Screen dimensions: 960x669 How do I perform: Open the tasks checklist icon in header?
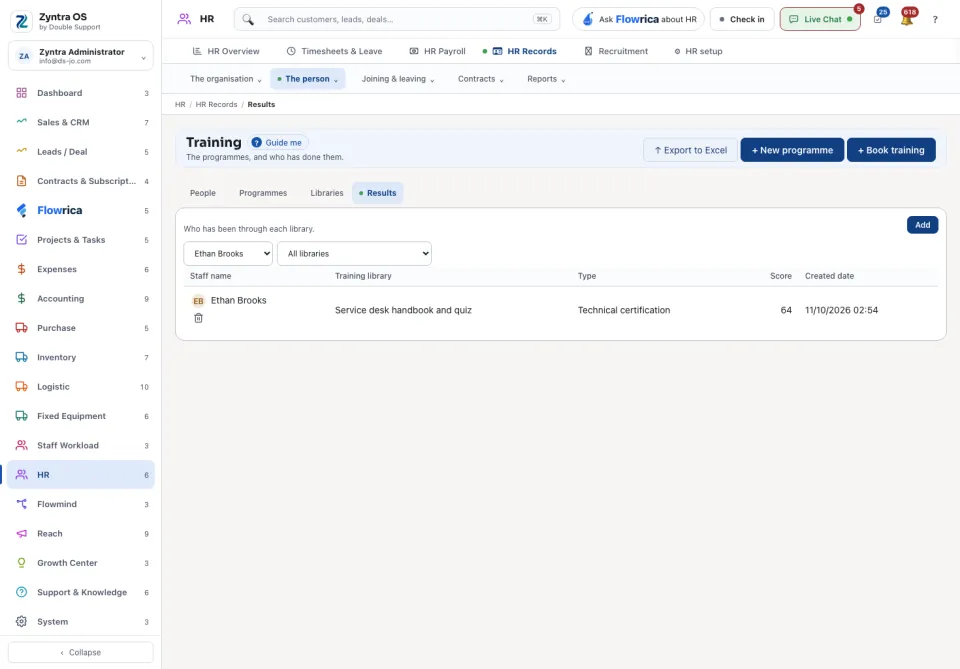[877, 19]
